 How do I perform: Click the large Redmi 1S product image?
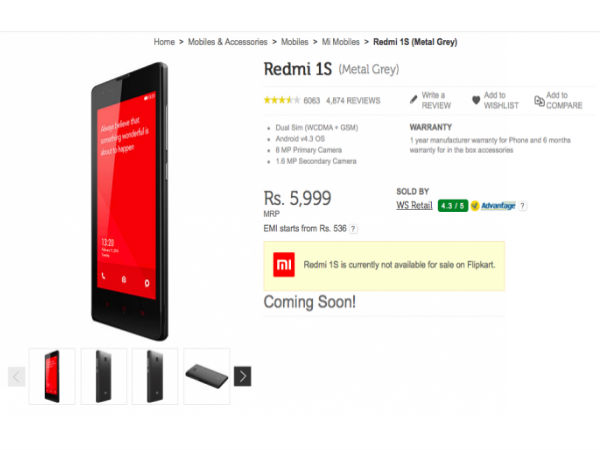(130, 202)
